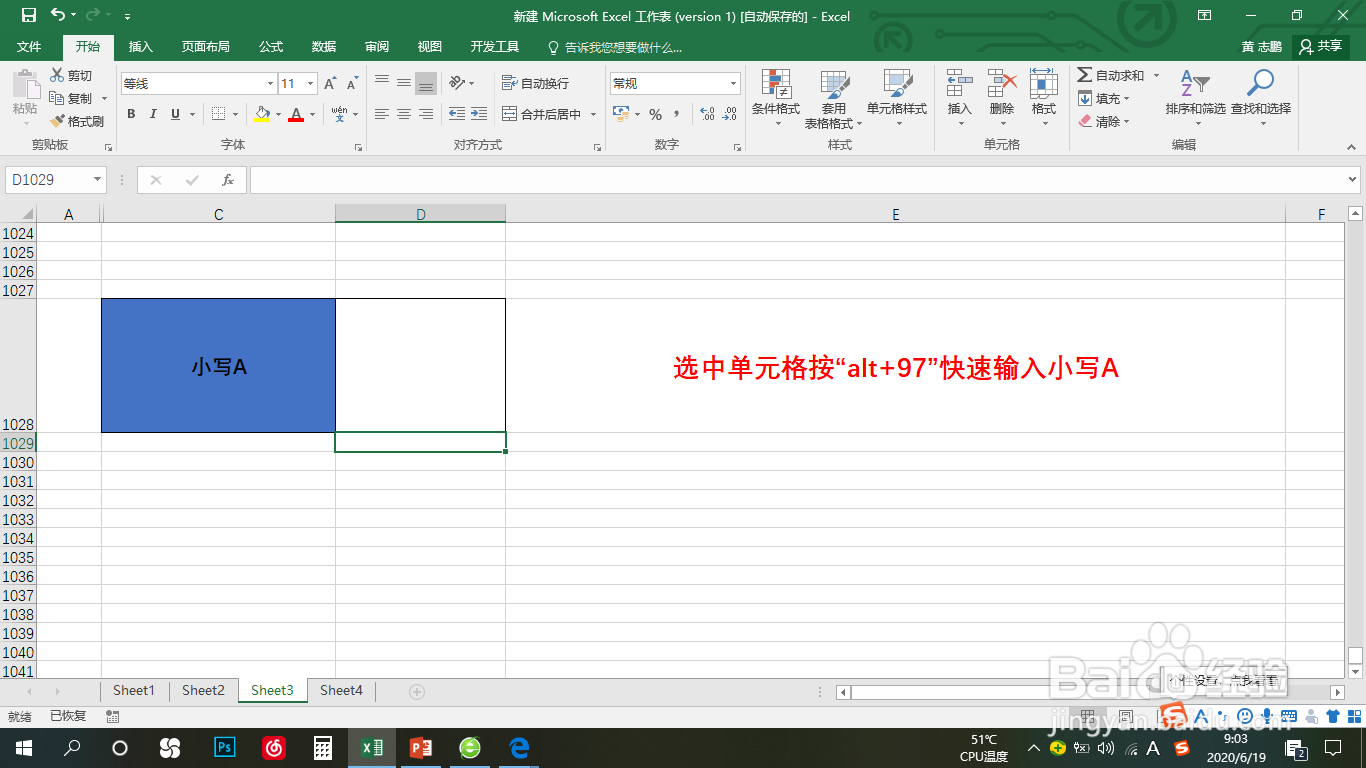Align text left horizontally

(x=382, y=114)
